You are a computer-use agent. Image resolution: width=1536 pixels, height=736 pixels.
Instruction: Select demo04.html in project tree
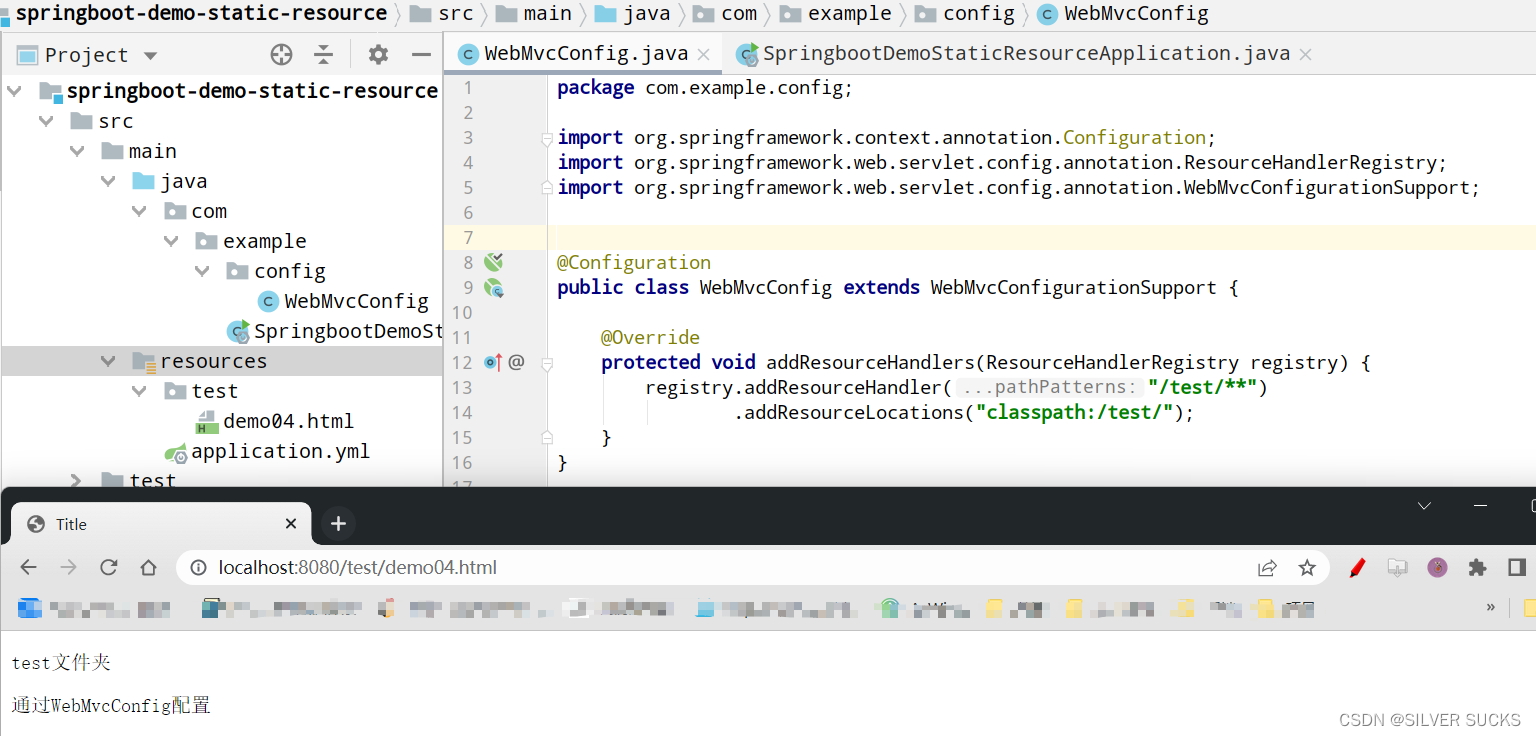[x=275, y=421]
